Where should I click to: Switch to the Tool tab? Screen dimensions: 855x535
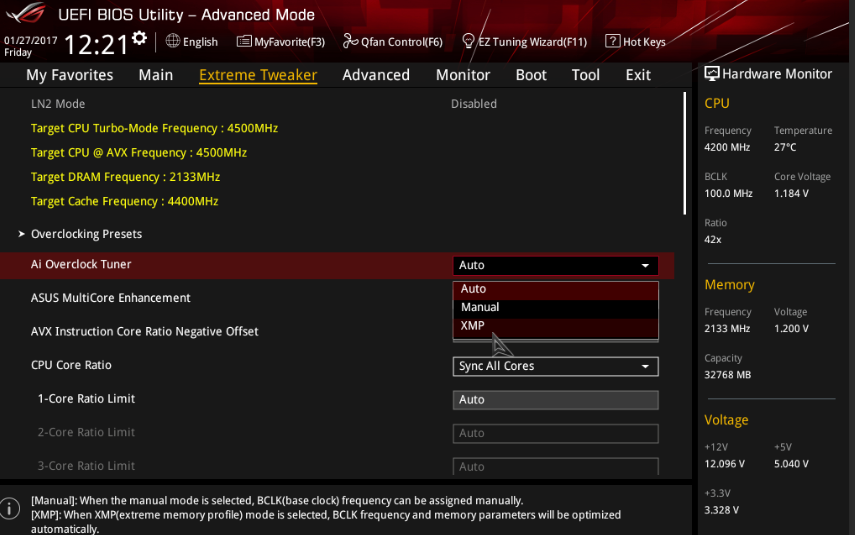585,75
